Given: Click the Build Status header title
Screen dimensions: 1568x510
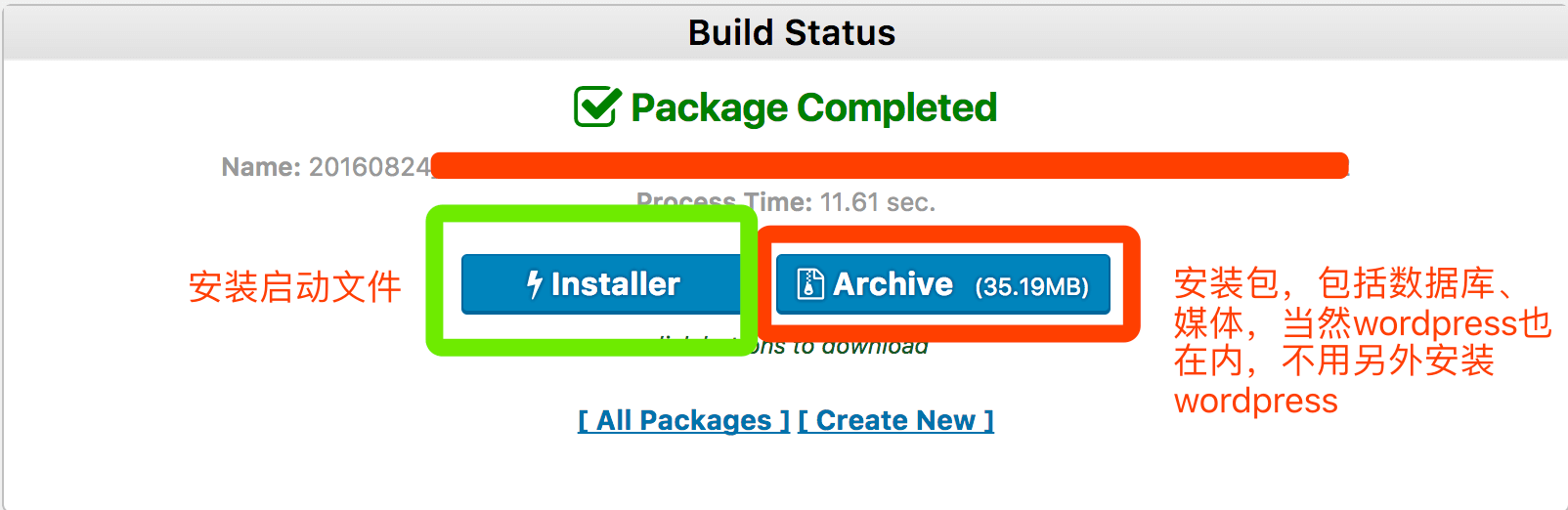Looking at the screenshot, I should (791, 32).
